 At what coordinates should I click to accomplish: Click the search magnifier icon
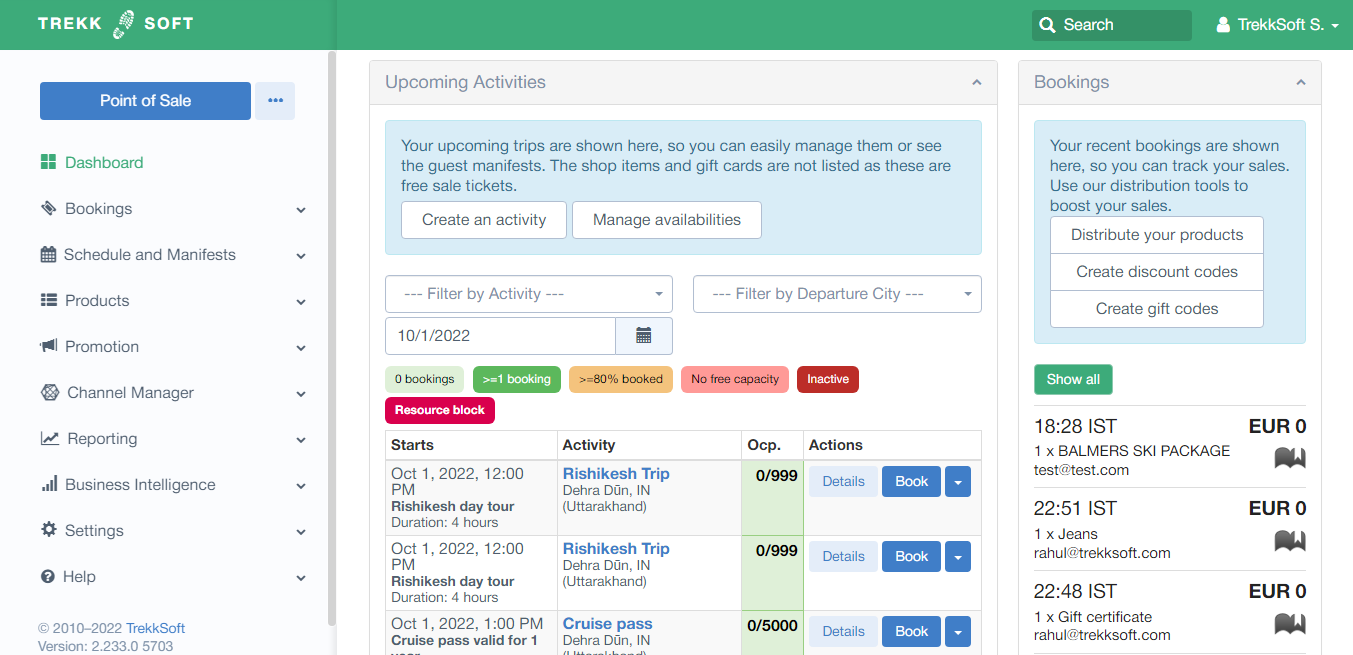tap(1047, 25)
